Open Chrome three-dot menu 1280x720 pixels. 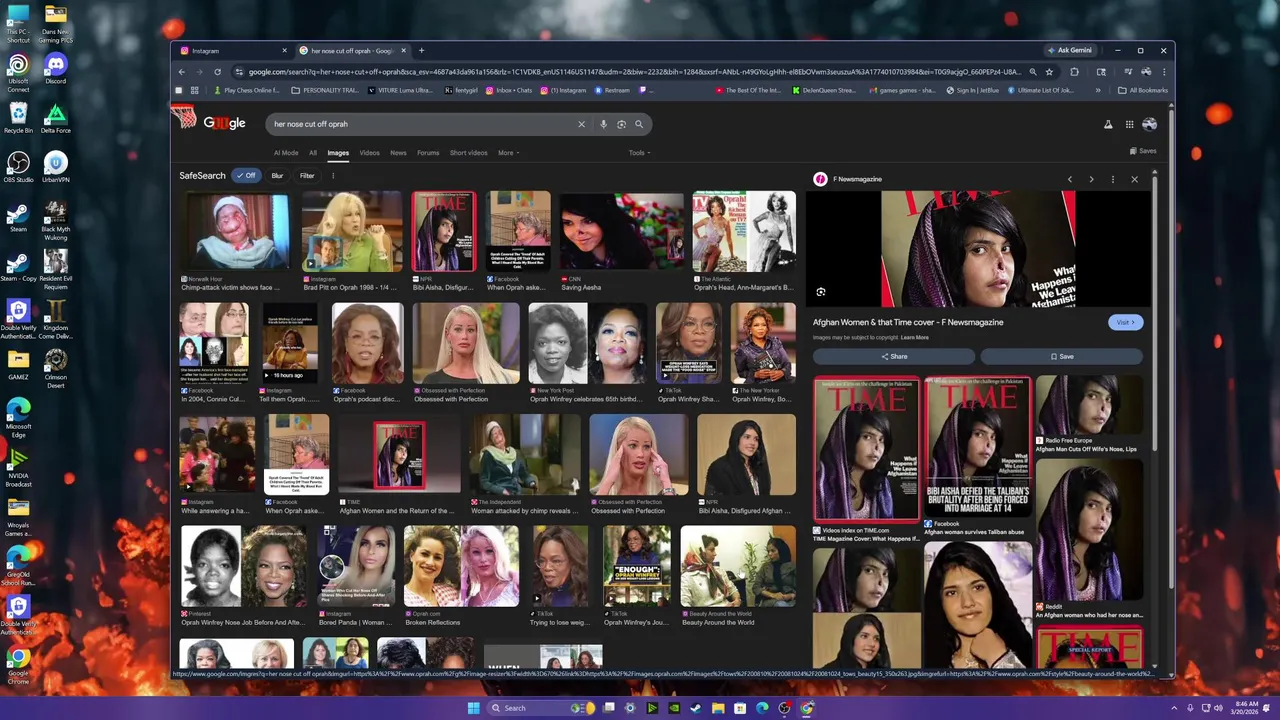pos(1164,72)
